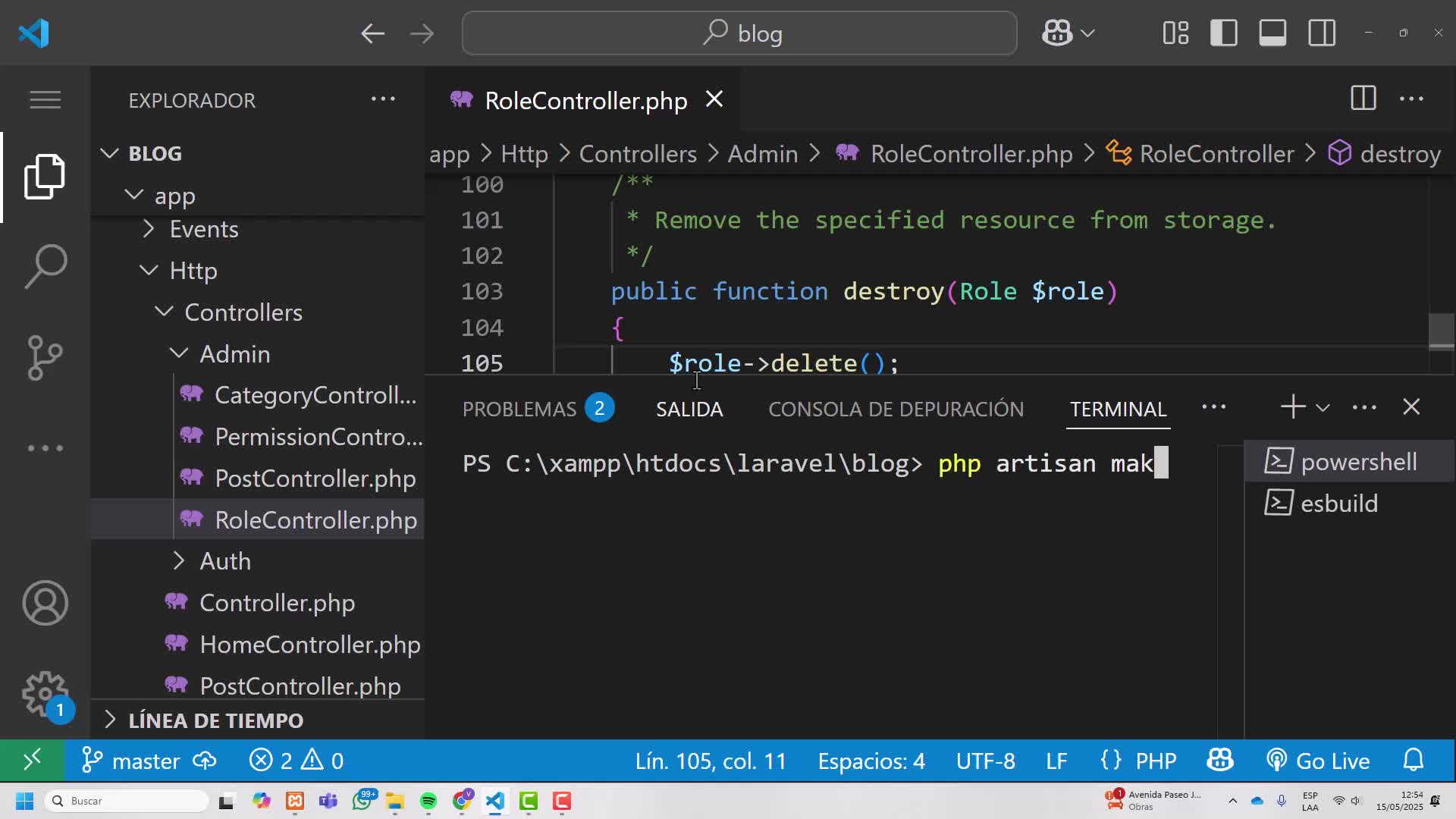Open the Manage gear icon
The image size is (1456, 819).
45,693
